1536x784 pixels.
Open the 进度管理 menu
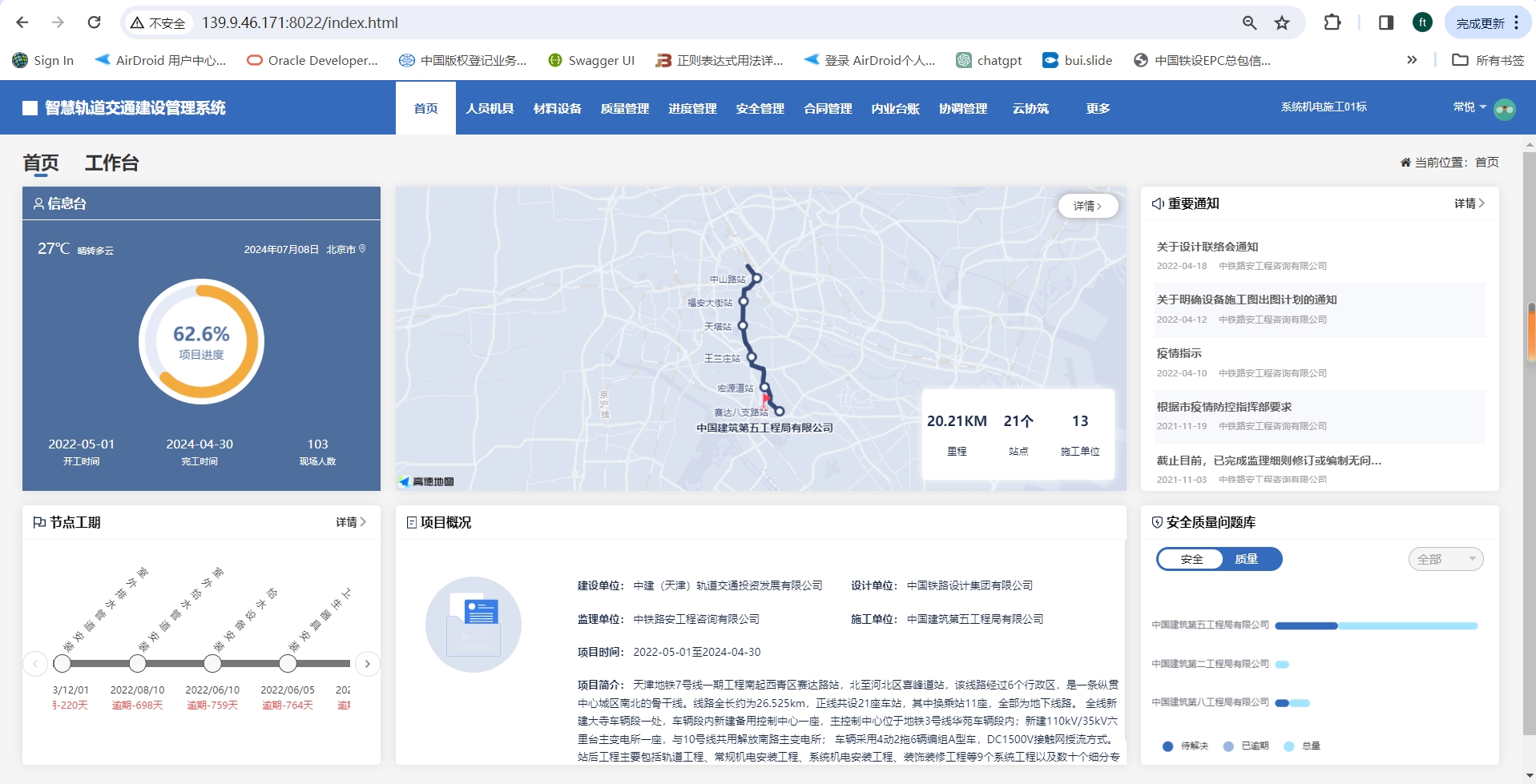pos(692,108)
